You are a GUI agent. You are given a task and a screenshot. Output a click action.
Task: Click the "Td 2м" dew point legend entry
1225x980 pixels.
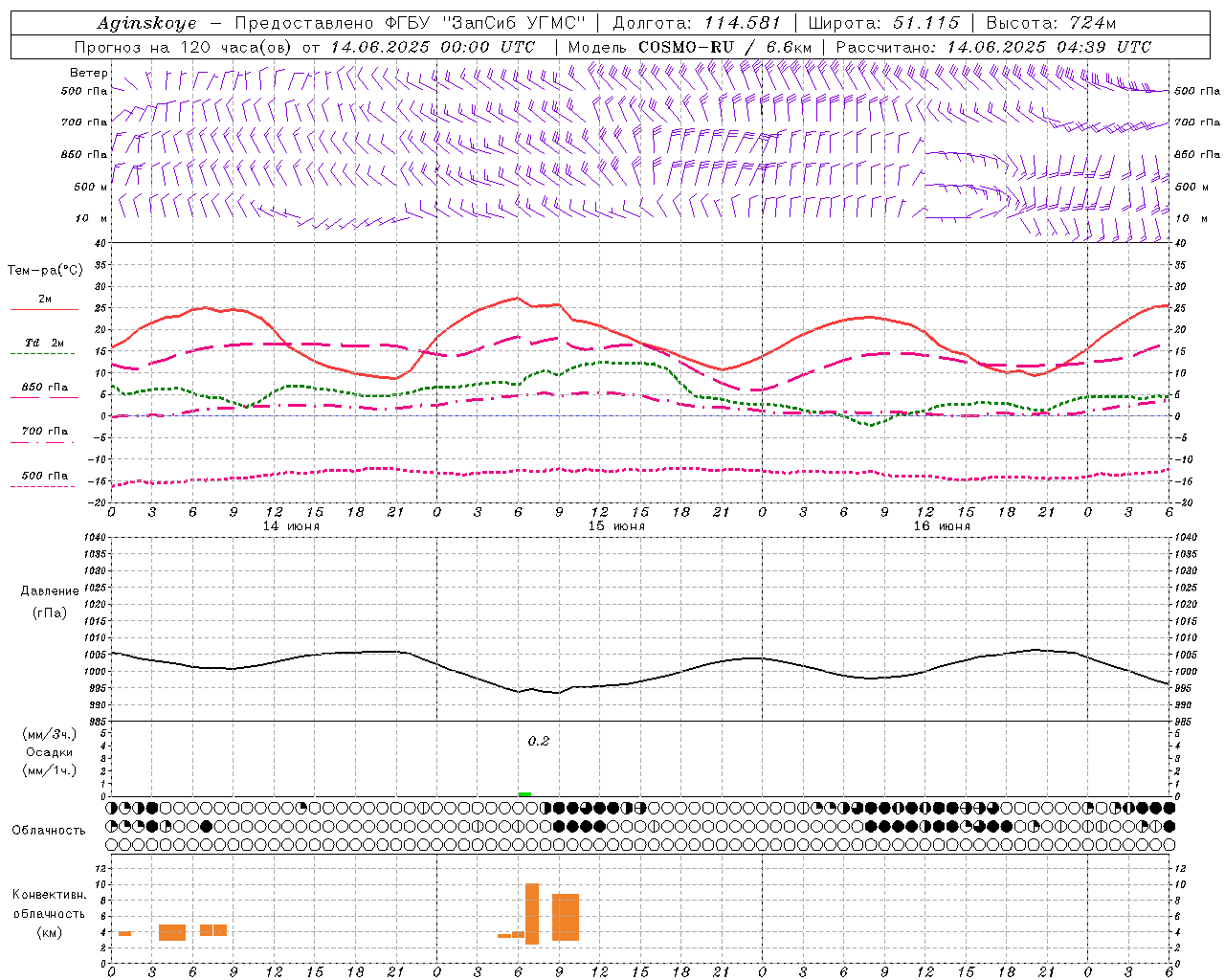click(44, 343)
